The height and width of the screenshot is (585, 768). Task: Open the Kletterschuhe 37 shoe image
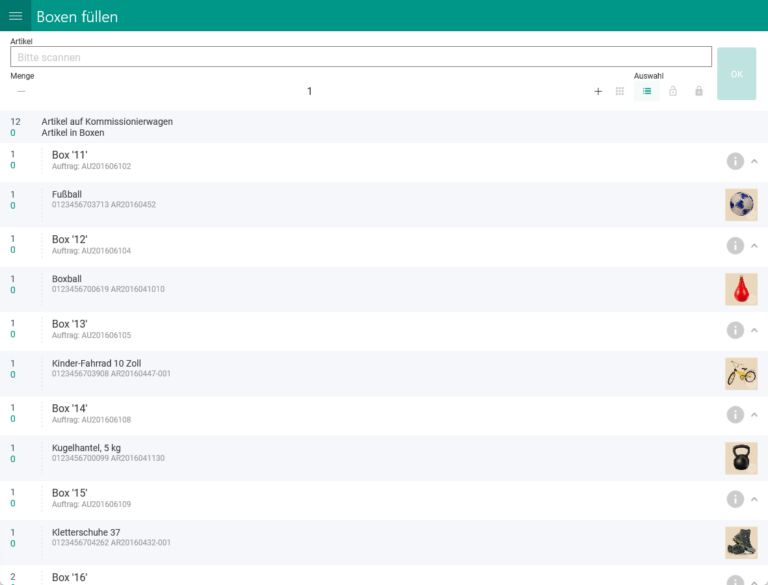[x=741, y=543]
